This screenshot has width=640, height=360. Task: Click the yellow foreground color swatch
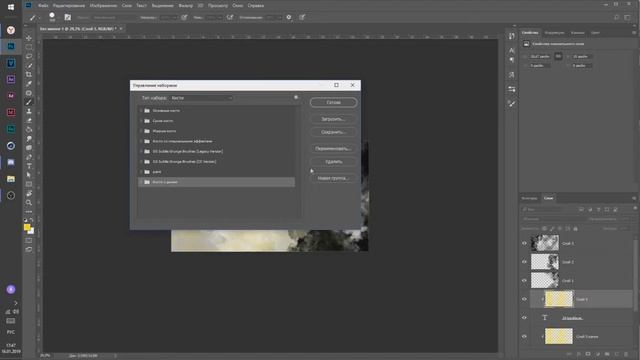coord(27,227)
